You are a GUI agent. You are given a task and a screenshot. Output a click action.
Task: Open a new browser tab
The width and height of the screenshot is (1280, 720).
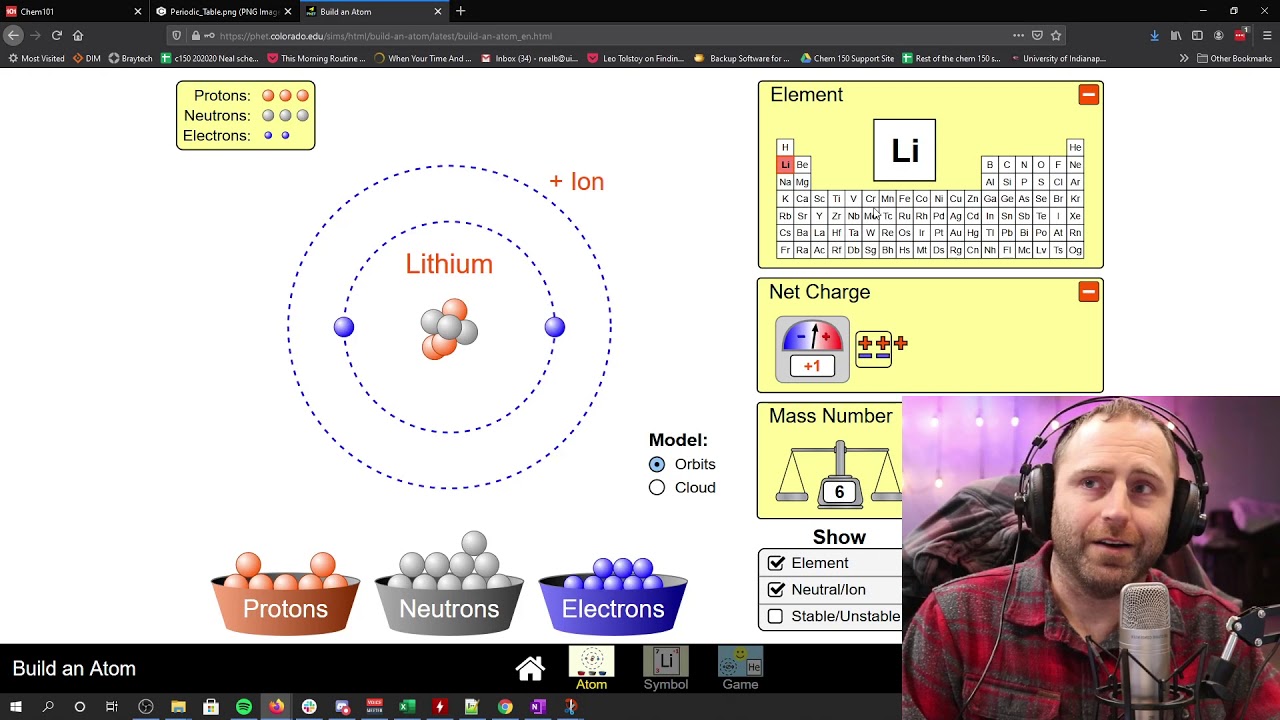(x=461, y=11)
